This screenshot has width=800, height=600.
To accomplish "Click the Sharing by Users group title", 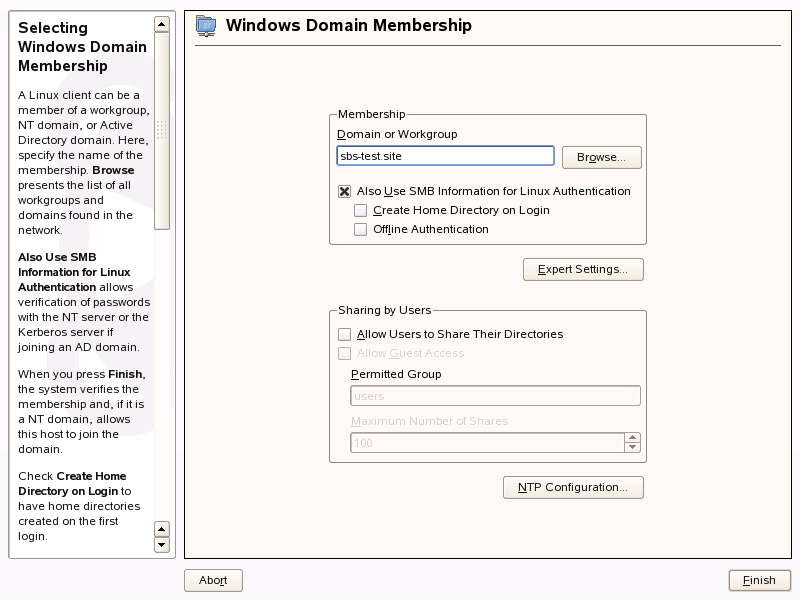I will point(384,310).
